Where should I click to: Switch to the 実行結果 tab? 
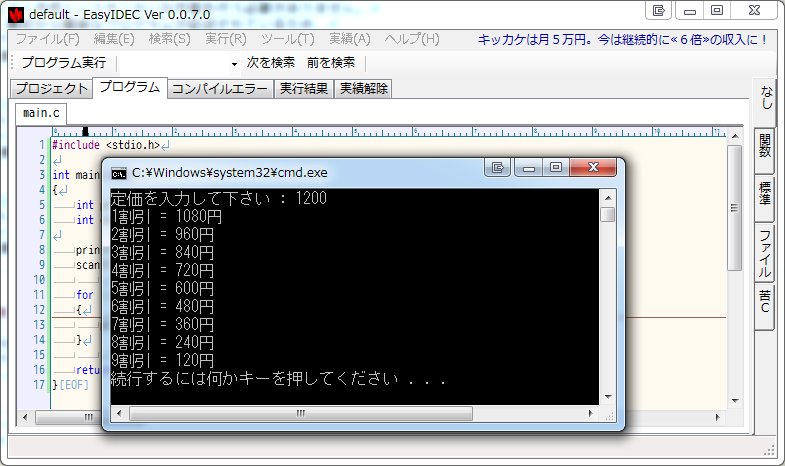coord(303,89)
